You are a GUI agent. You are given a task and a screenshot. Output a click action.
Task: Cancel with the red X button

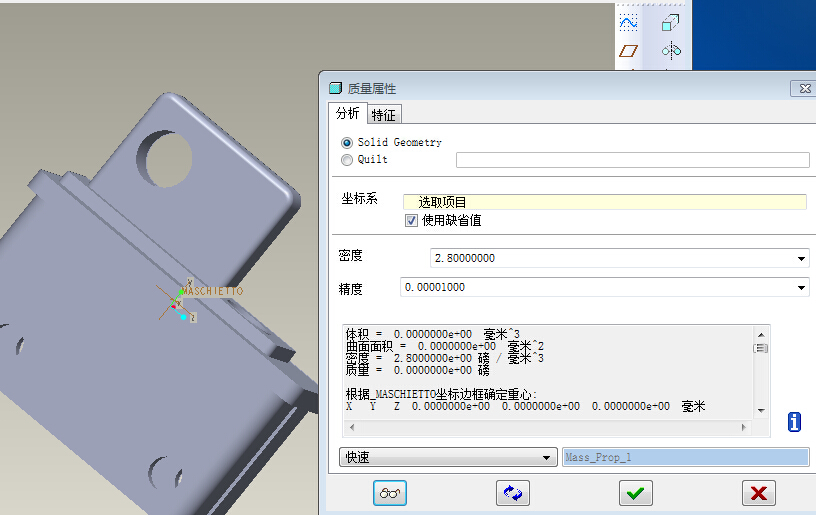(x=758, y=493)
